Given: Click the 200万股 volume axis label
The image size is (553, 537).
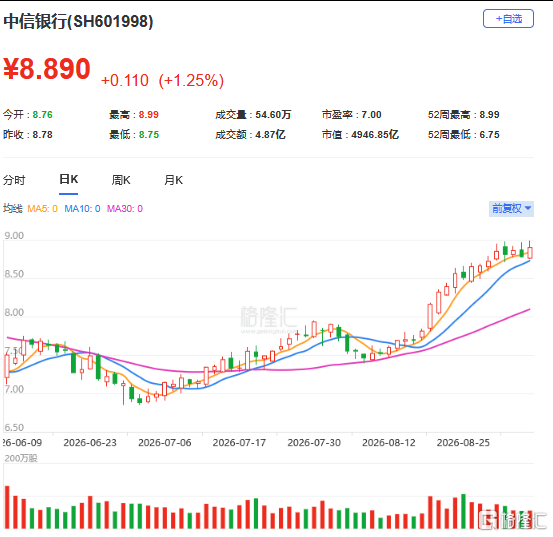Looking at the screenshot, I should [x=21, y=458].
